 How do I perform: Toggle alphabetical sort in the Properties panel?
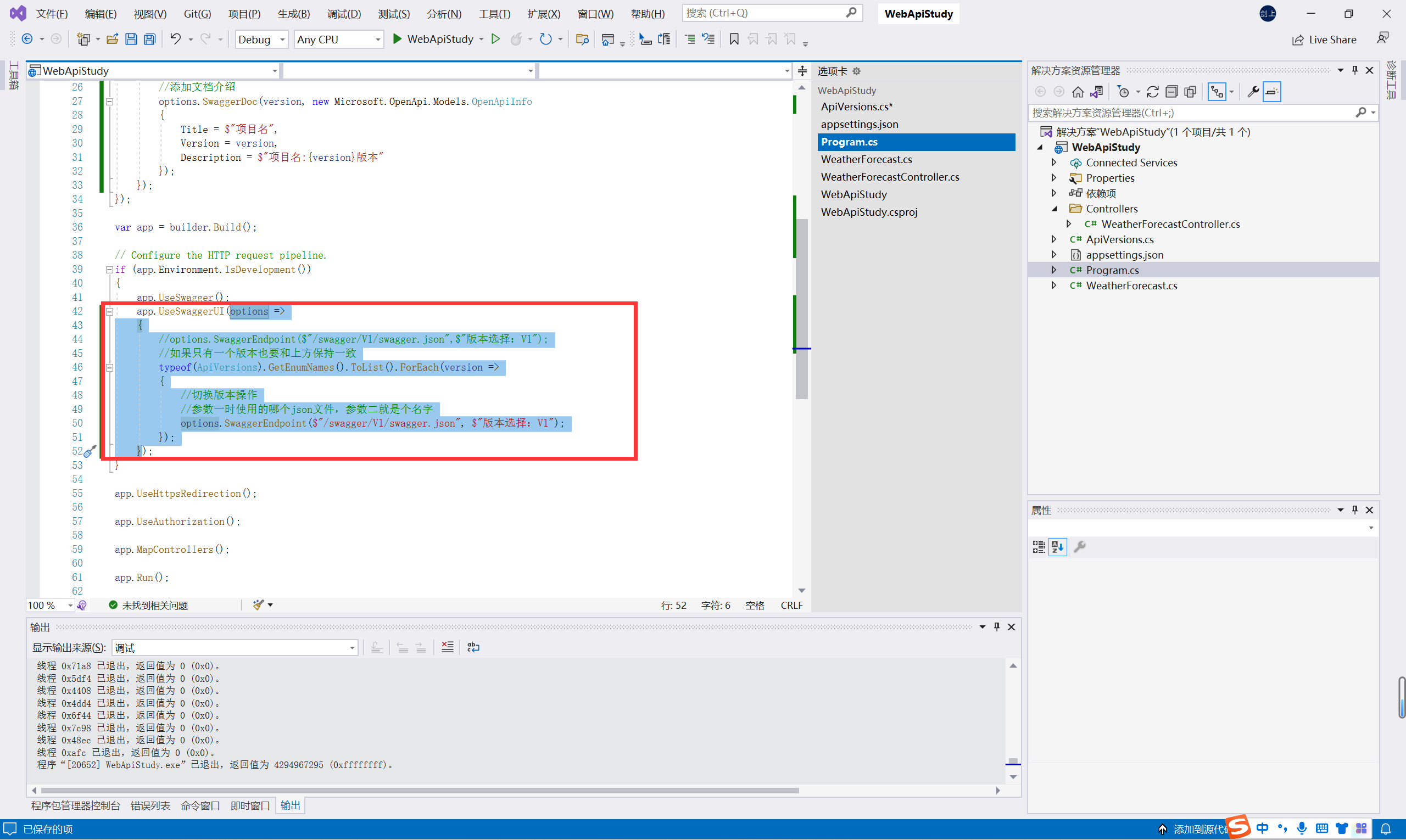tap(1057, 547)
